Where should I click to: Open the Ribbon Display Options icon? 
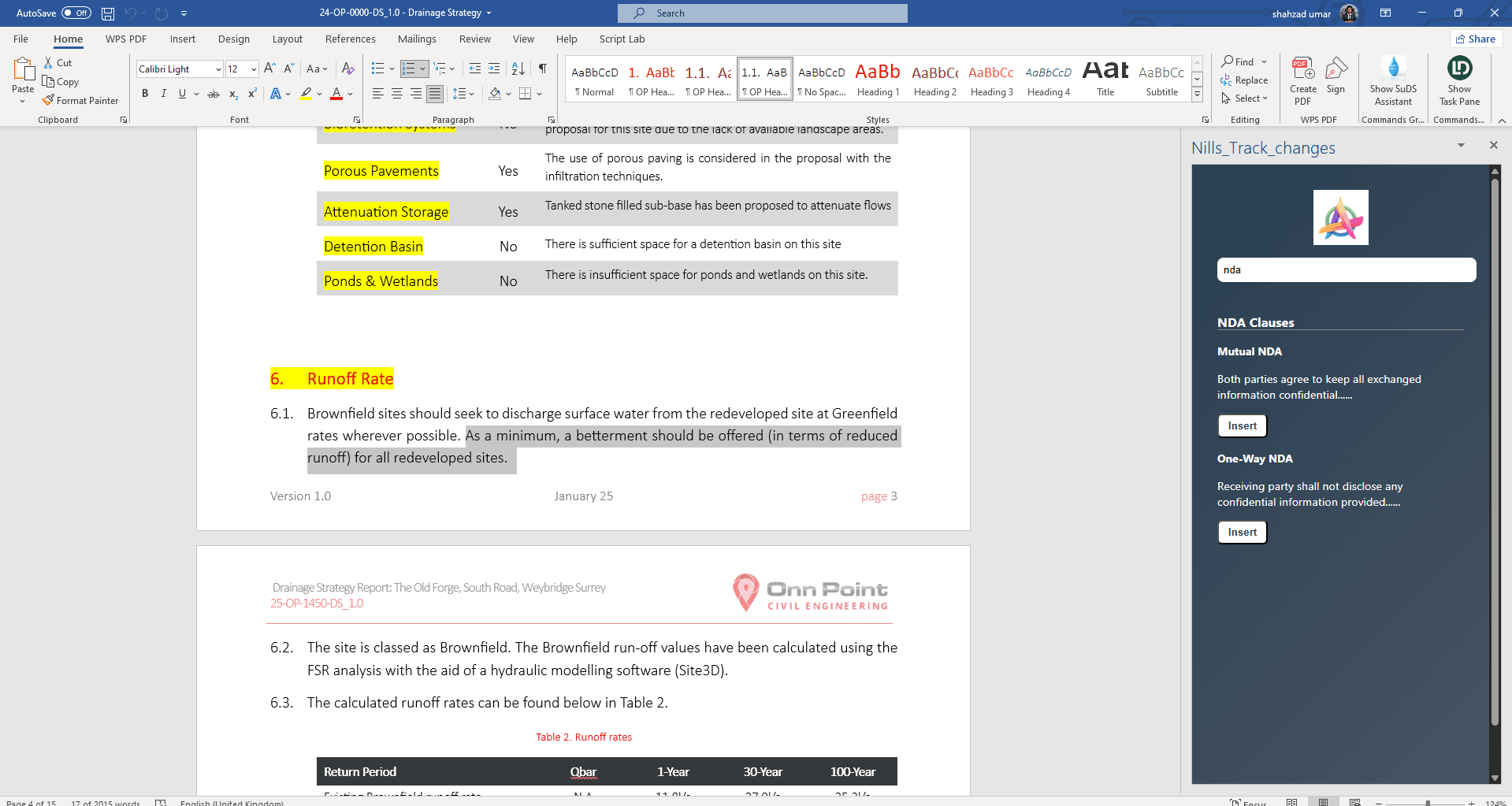(x=1385, y=13)
